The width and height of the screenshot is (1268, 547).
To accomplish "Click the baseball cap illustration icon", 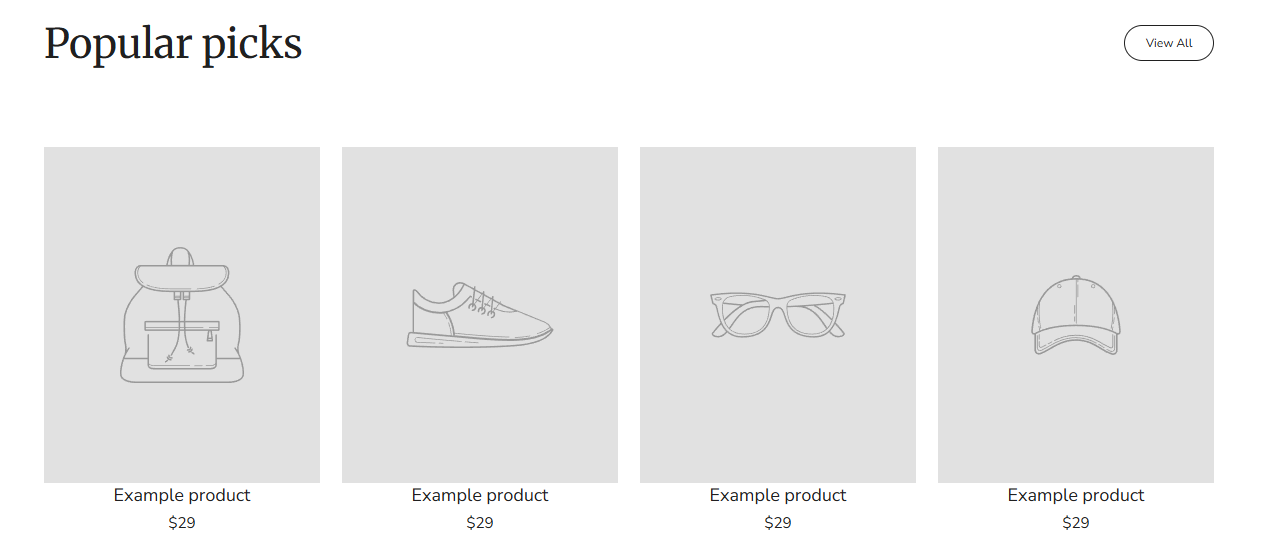I will pyautogui.click(x=1075, y=315).
